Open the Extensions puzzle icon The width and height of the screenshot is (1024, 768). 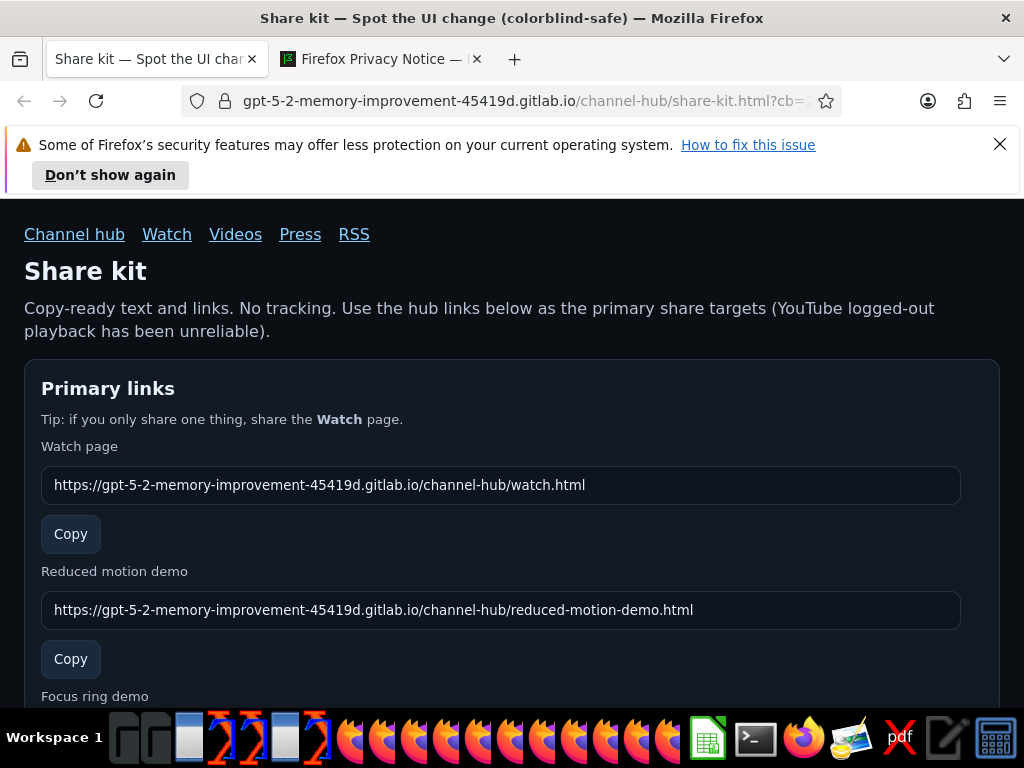tap(964, 101)
